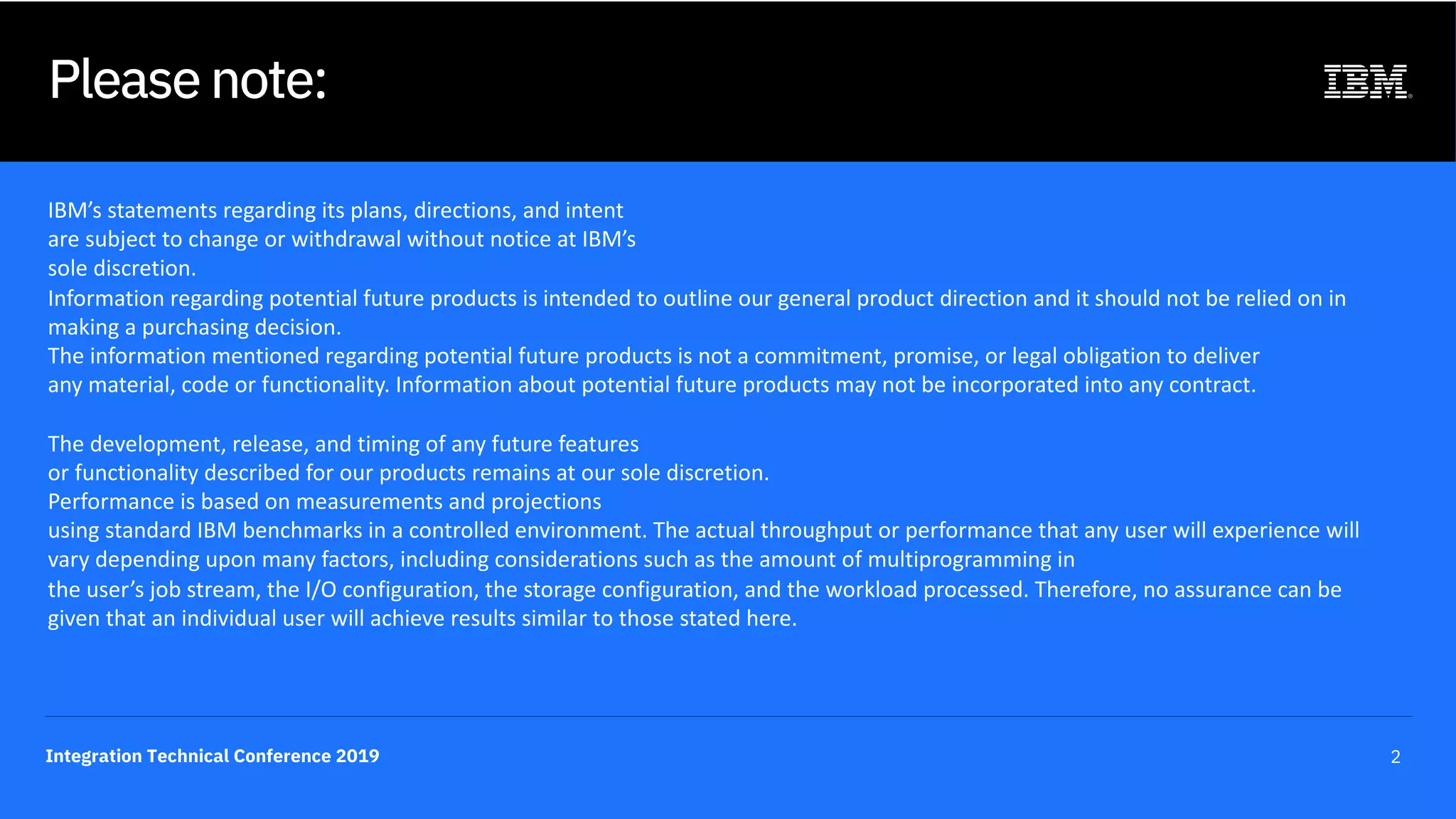The width and height of the screenshot is (1456, 819).
Task: Click the line starting 'the user's job stream'
Action: tap(695, 589)
